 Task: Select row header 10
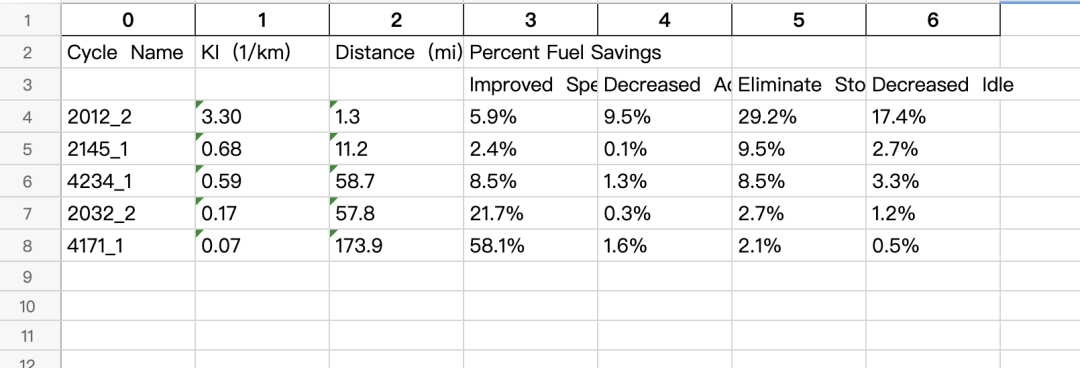coord(30,306)
